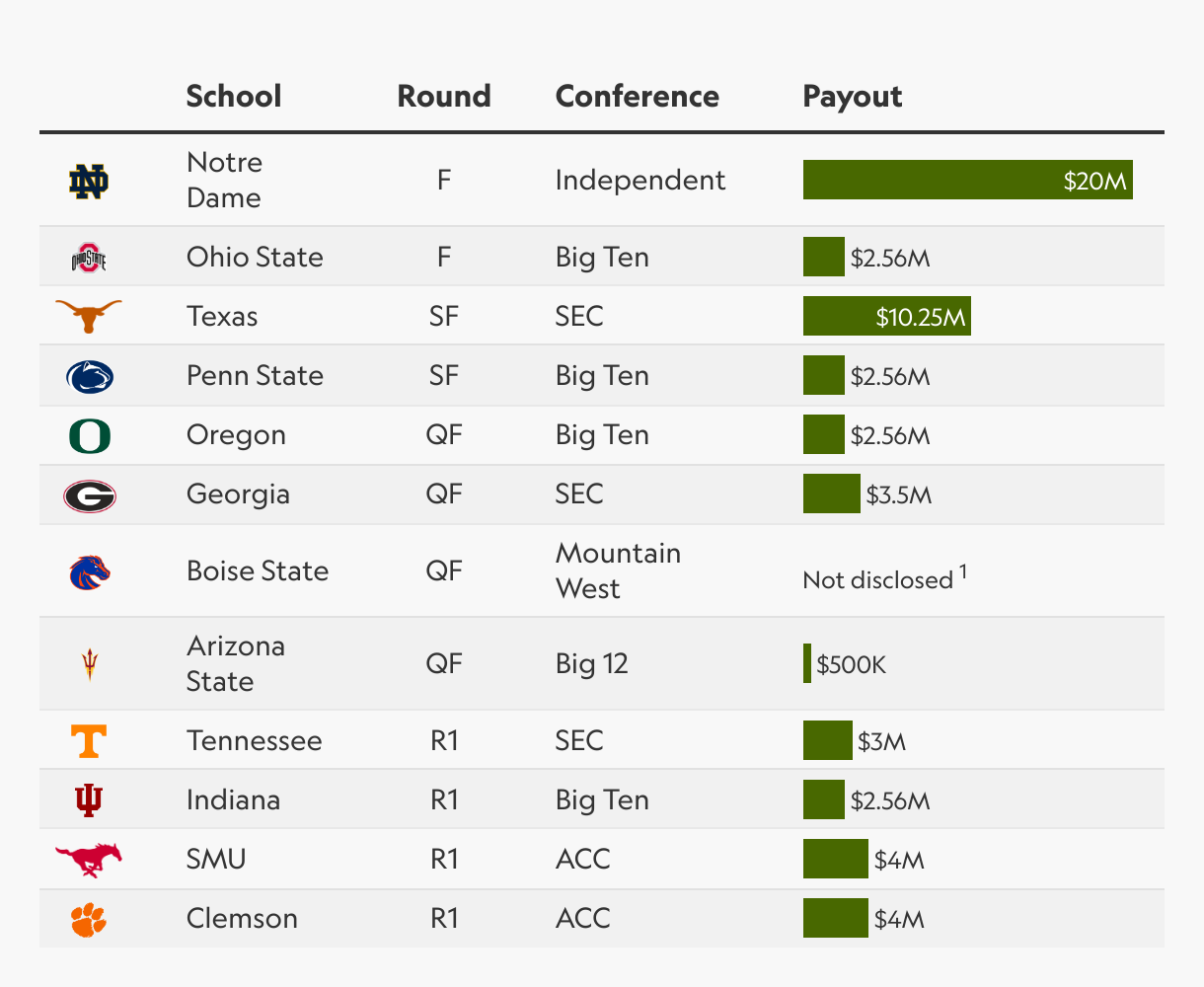
Task: Click the Notre Dame logo icon
Action: pos(89,181)
